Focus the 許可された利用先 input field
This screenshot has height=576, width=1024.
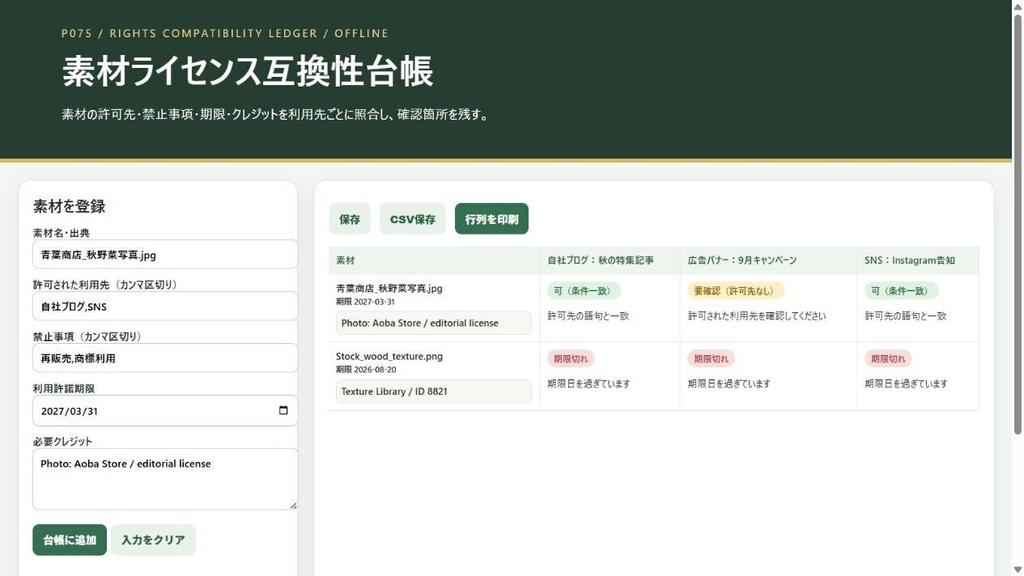165,306
